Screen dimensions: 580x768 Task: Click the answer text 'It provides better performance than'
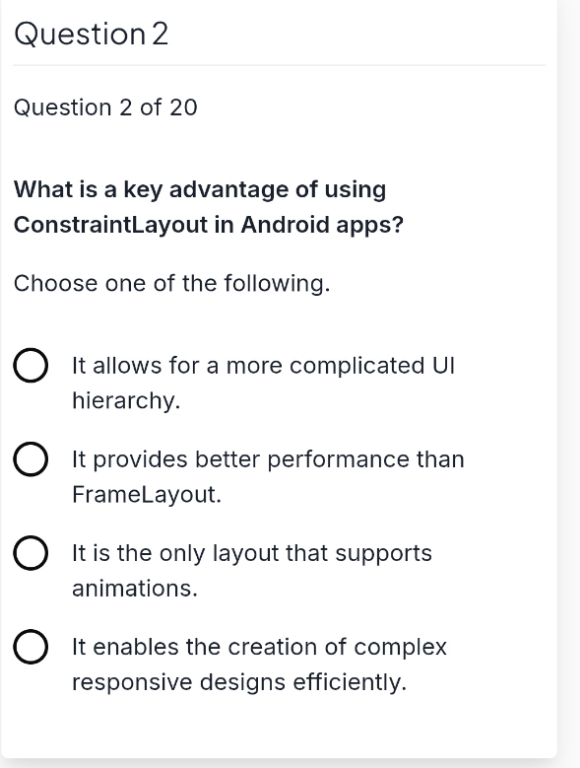click(x=268, y=459)
